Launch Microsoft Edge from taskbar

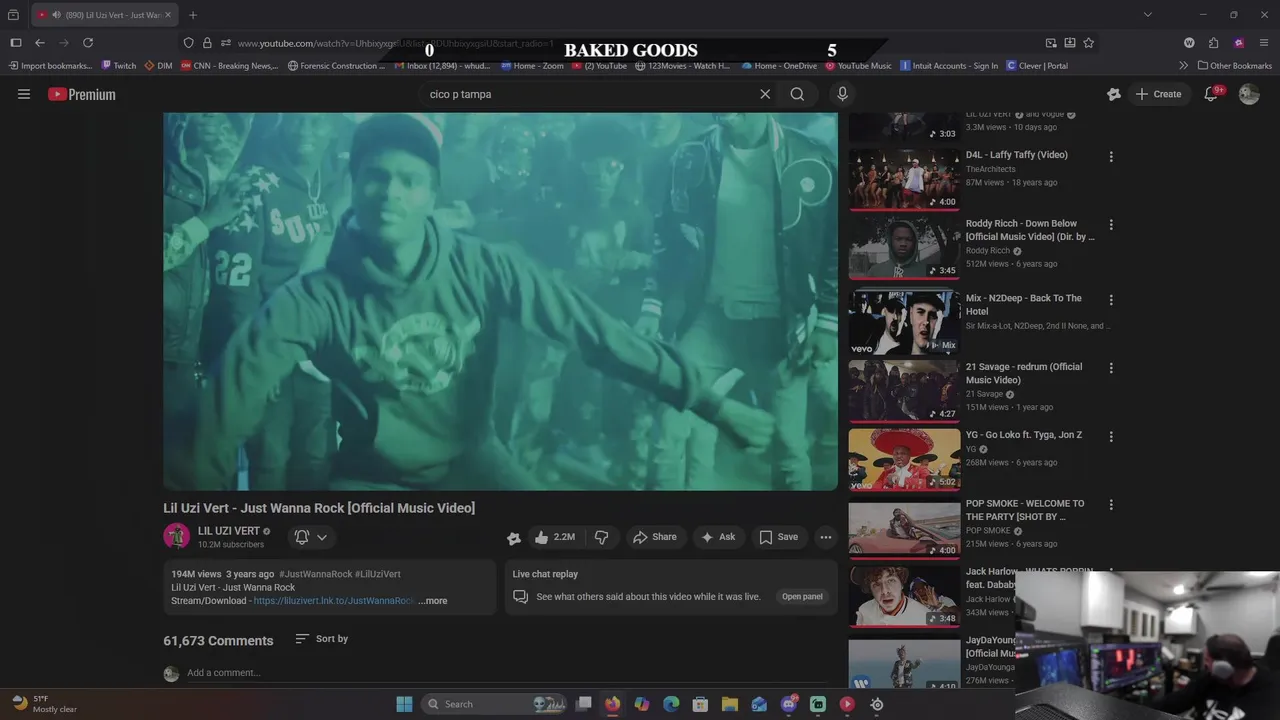point(671,704)
